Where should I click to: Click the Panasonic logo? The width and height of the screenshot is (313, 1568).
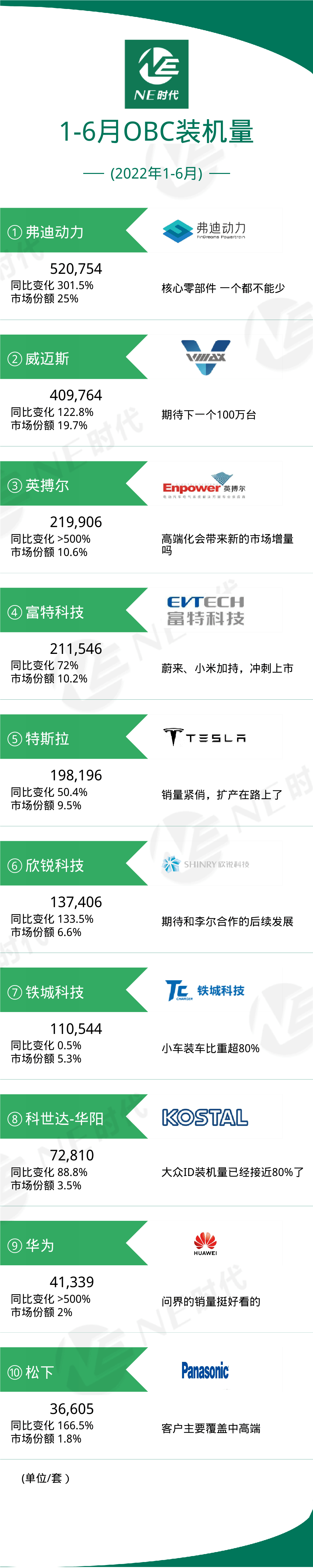tap(205, 1371)
